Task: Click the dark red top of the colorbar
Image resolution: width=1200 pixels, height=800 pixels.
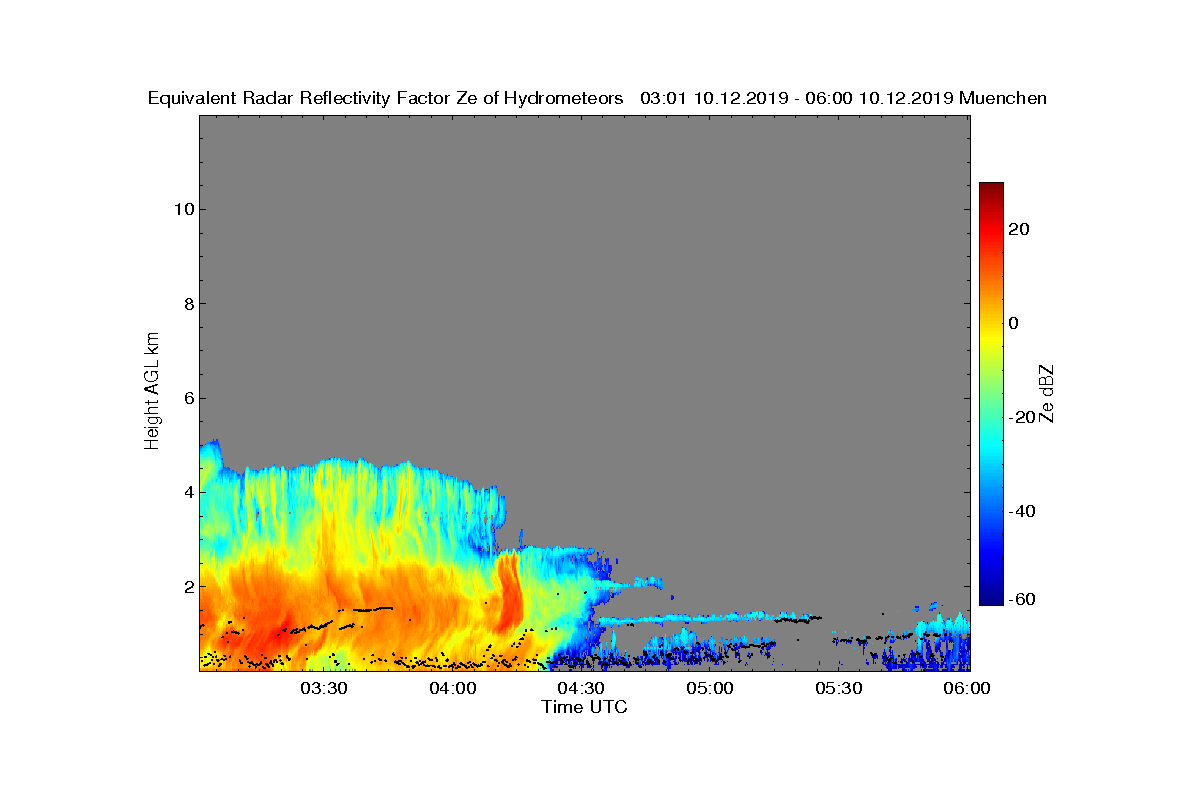Action: [991, 190]
